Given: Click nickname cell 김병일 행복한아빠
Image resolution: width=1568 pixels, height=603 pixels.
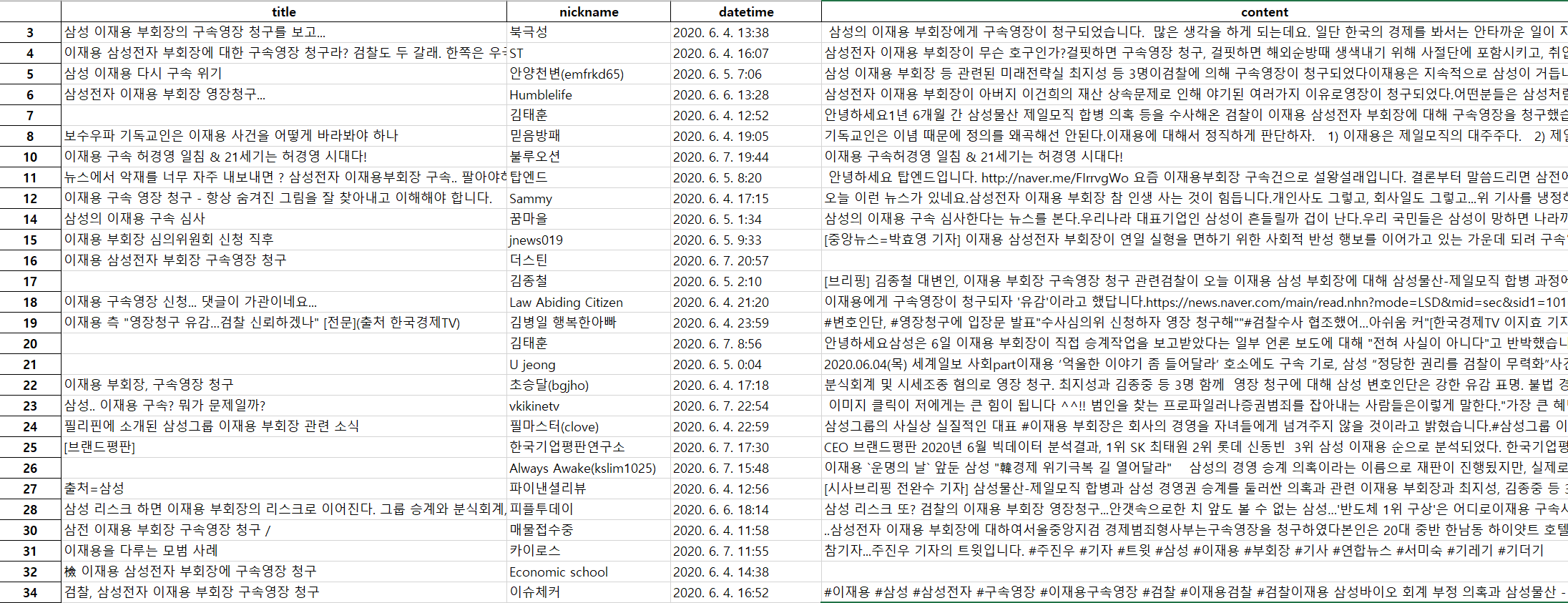Looking at the screenshot, I should click(589, 323).
